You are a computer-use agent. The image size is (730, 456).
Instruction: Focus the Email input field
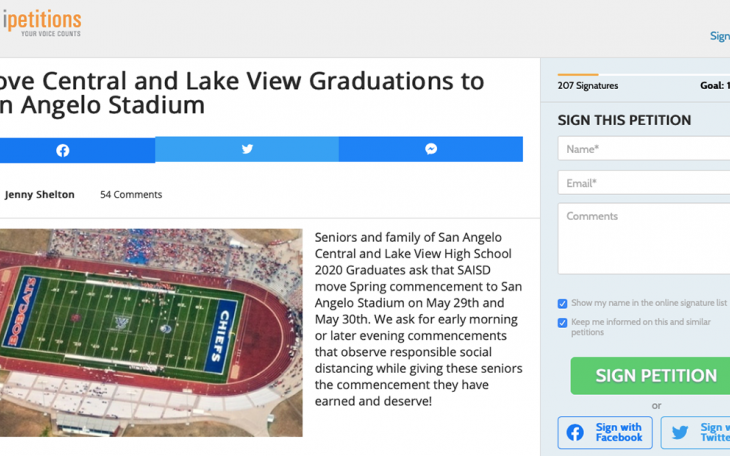click(645, 183)
